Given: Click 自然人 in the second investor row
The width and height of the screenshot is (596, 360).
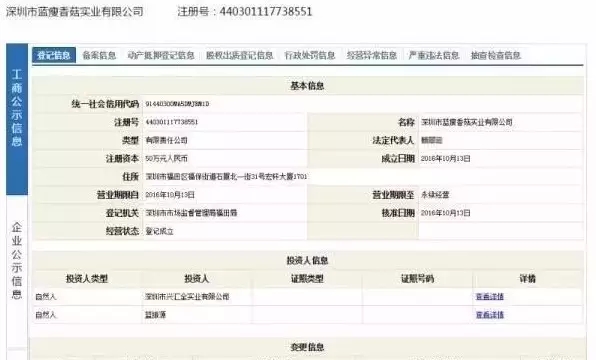Looking at the screenshot, I should (46, 315).
